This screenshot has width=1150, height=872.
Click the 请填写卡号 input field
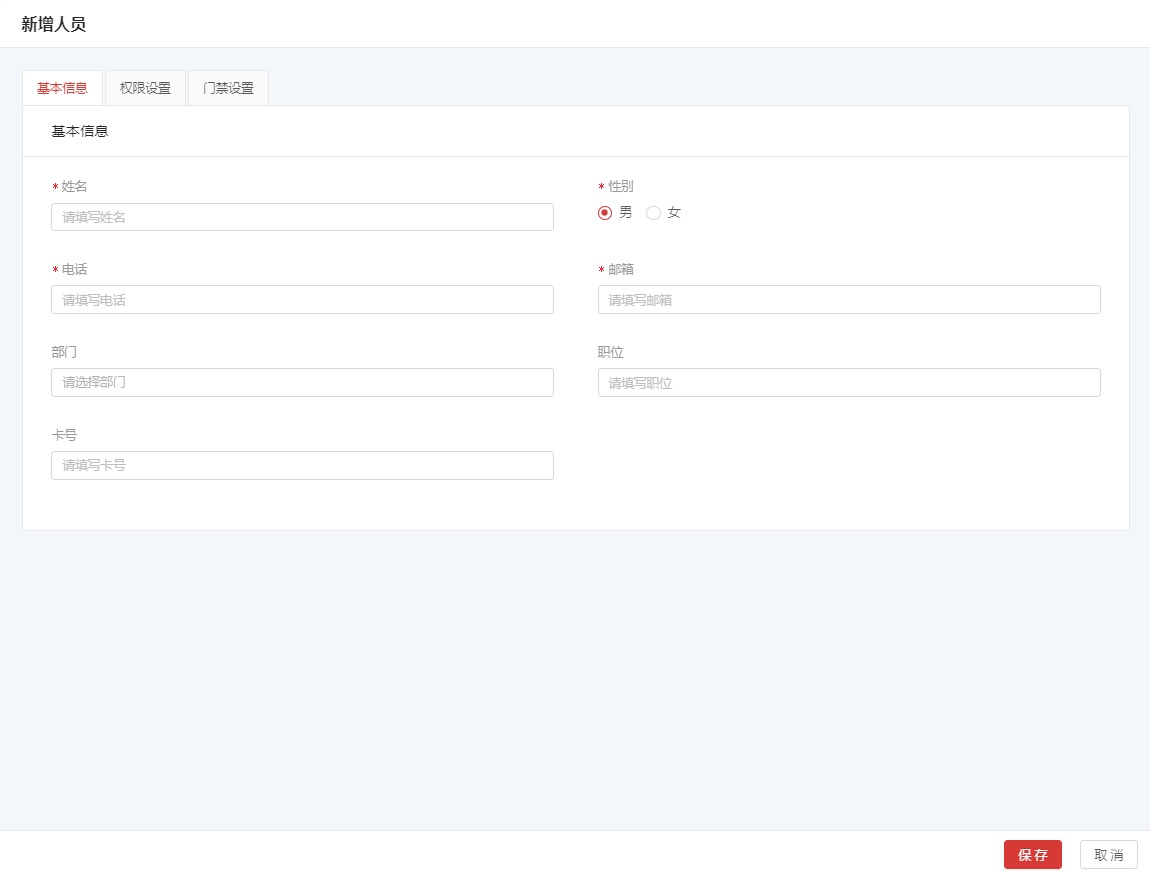coord(302,465)
